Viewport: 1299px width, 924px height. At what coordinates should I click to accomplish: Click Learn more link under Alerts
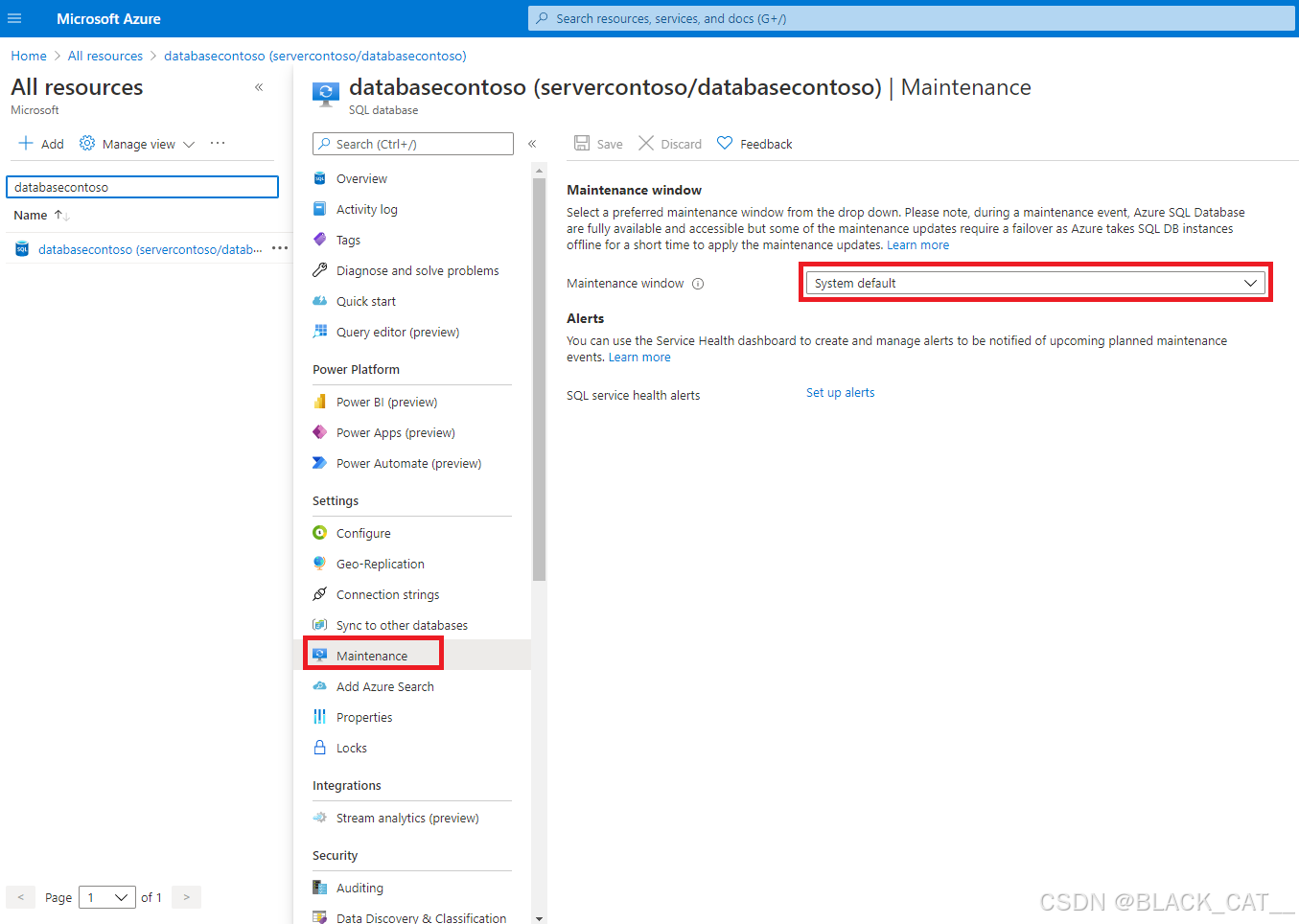coord(639,358)
